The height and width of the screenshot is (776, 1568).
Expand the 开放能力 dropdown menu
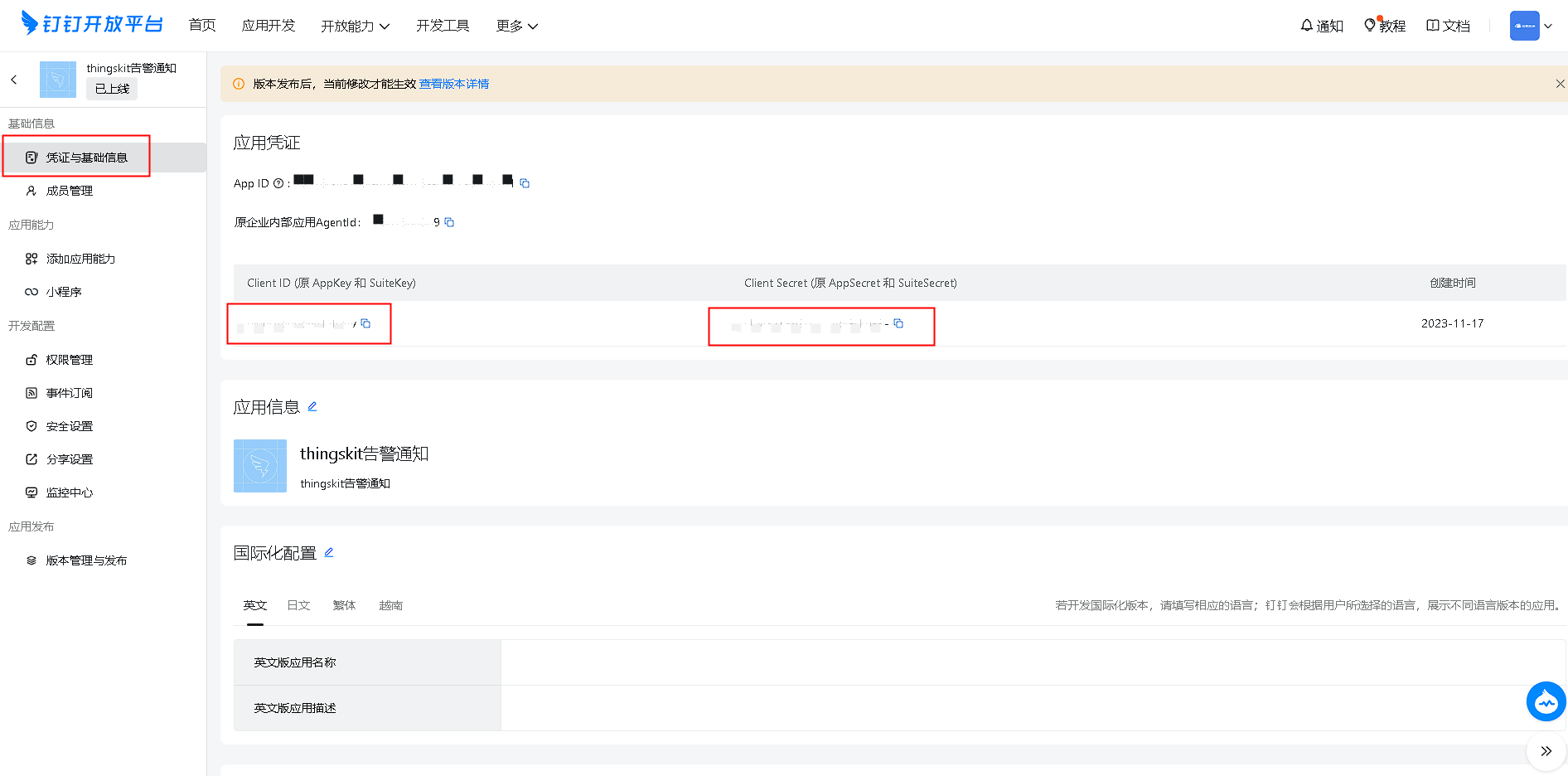point(355,26)
